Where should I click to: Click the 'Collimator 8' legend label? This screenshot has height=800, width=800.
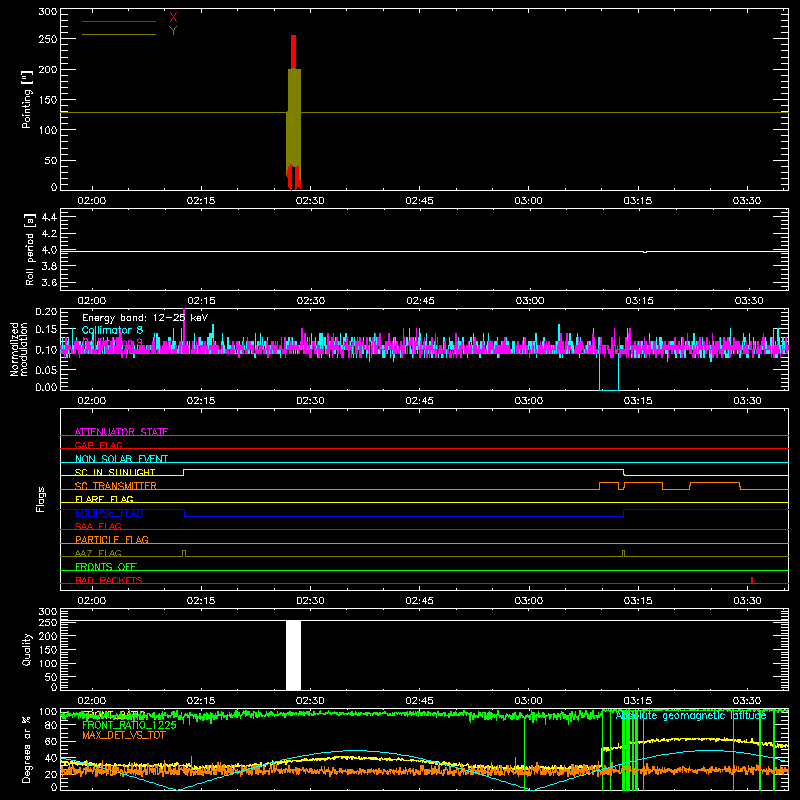point(112,330)
